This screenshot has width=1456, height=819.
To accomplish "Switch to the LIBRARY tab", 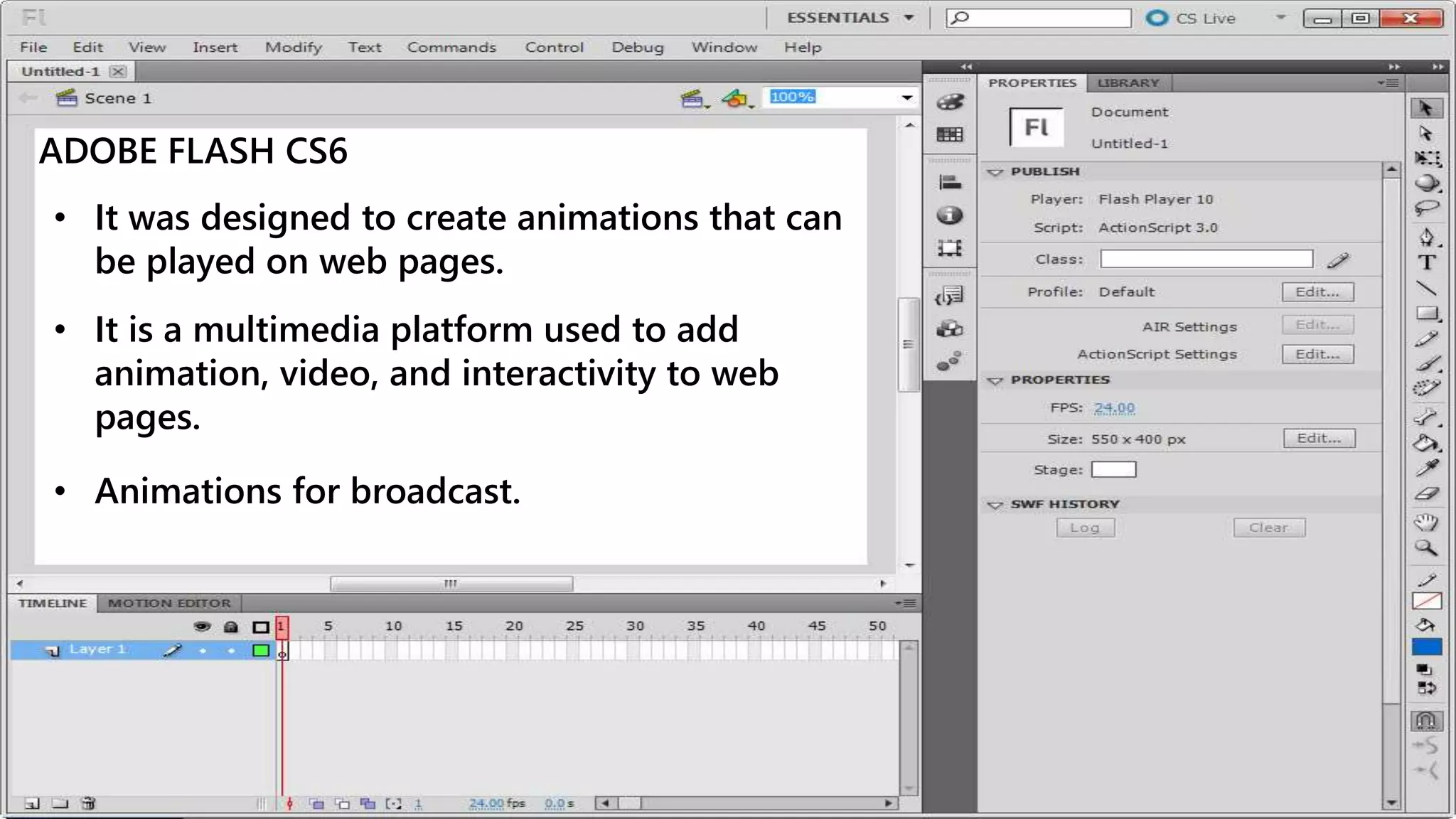I will pyautogui.click(x=1128, y=83).
